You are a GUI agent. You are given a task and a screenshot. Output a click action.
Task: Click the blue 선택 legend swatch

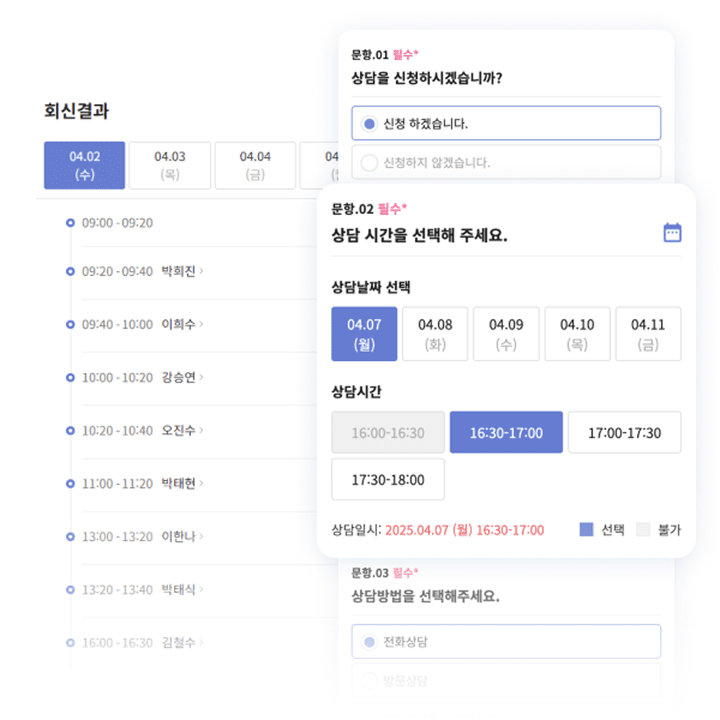coord(586,529)
